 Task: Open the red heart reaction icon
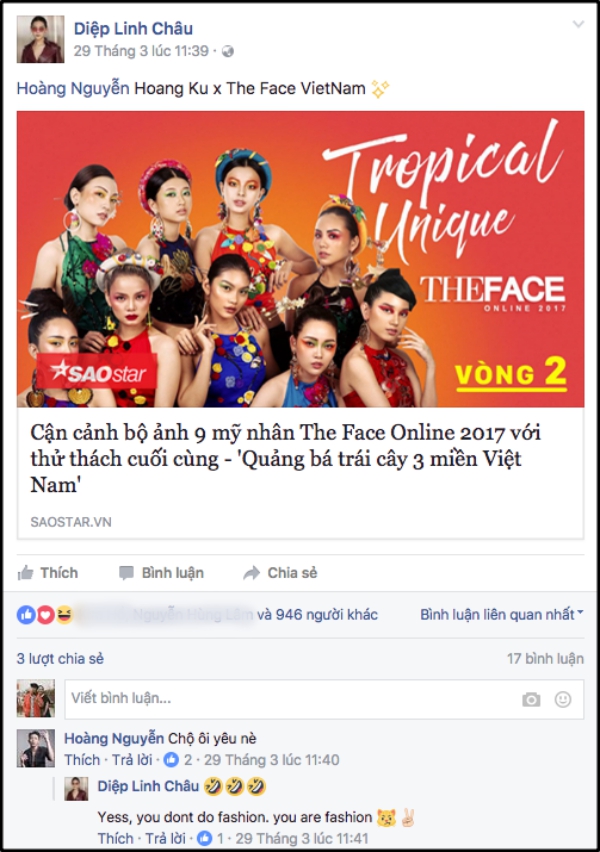[45, 615]
